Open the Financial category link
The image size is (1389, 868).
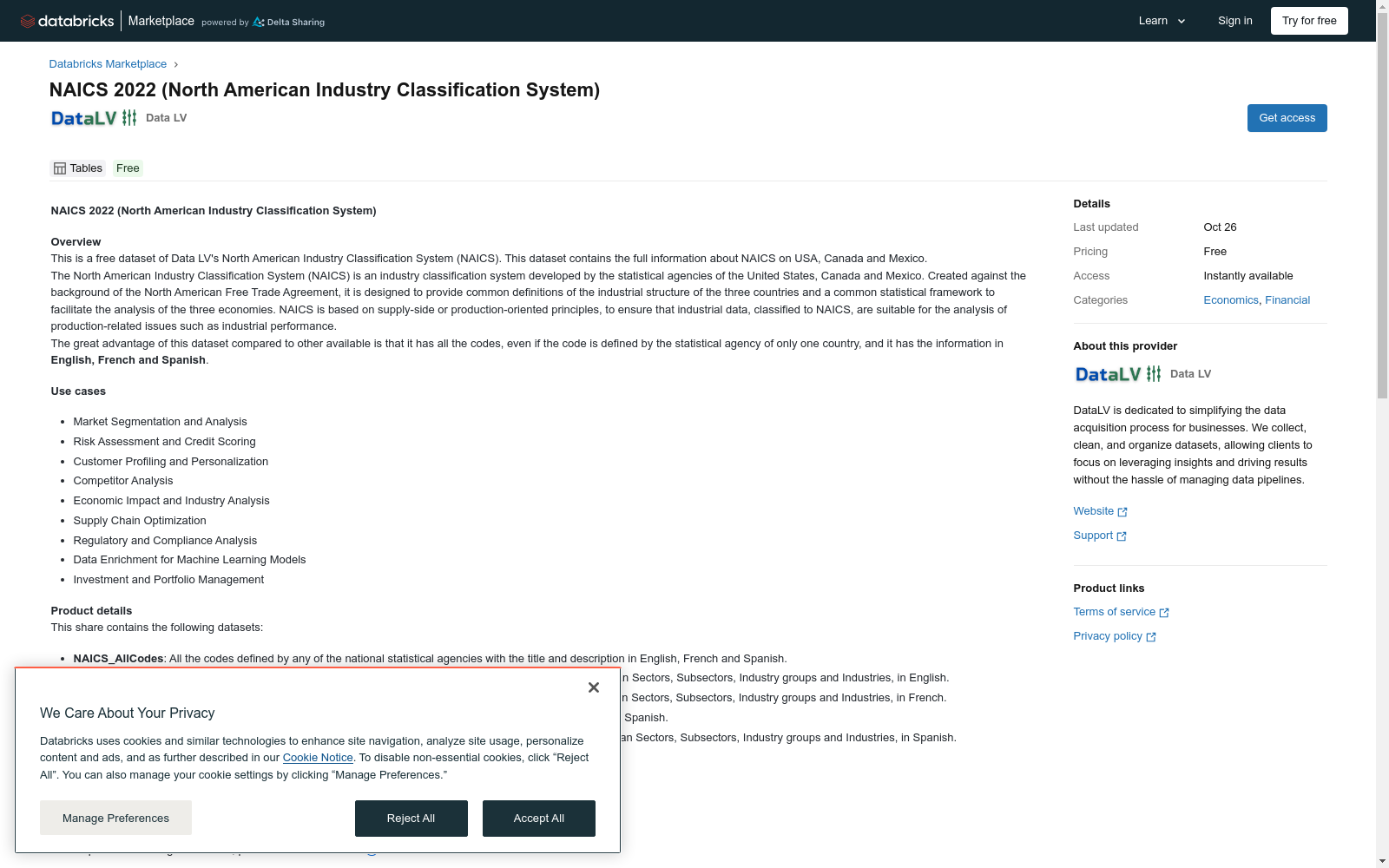pos(1287,300)
